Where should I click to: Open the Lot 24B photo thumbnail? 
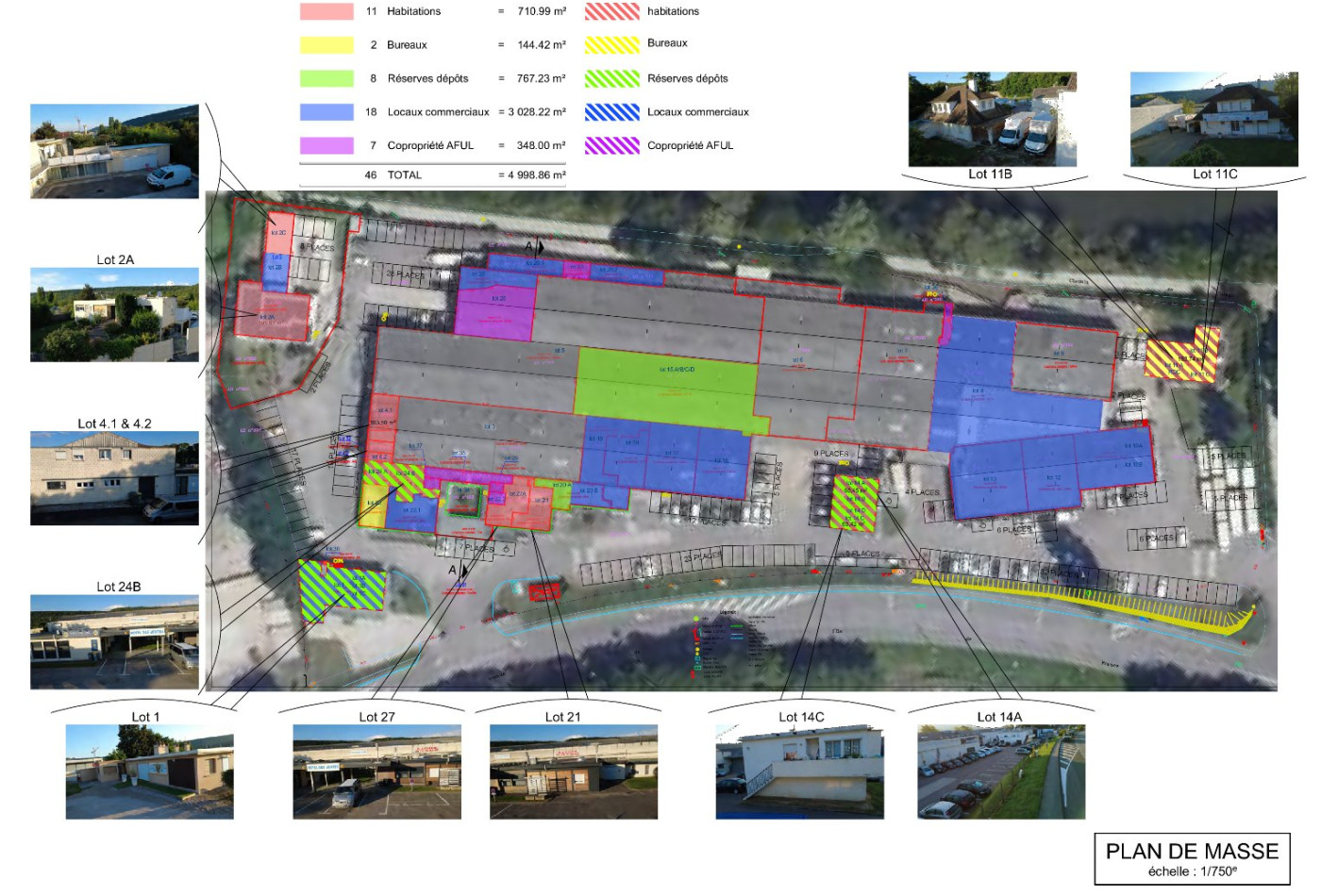click(114, 642)
